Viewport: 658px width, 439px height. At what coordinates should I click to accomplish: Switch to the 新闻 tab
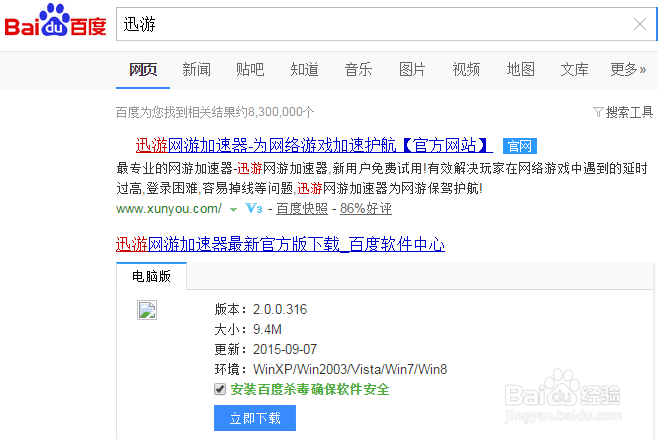196,69
